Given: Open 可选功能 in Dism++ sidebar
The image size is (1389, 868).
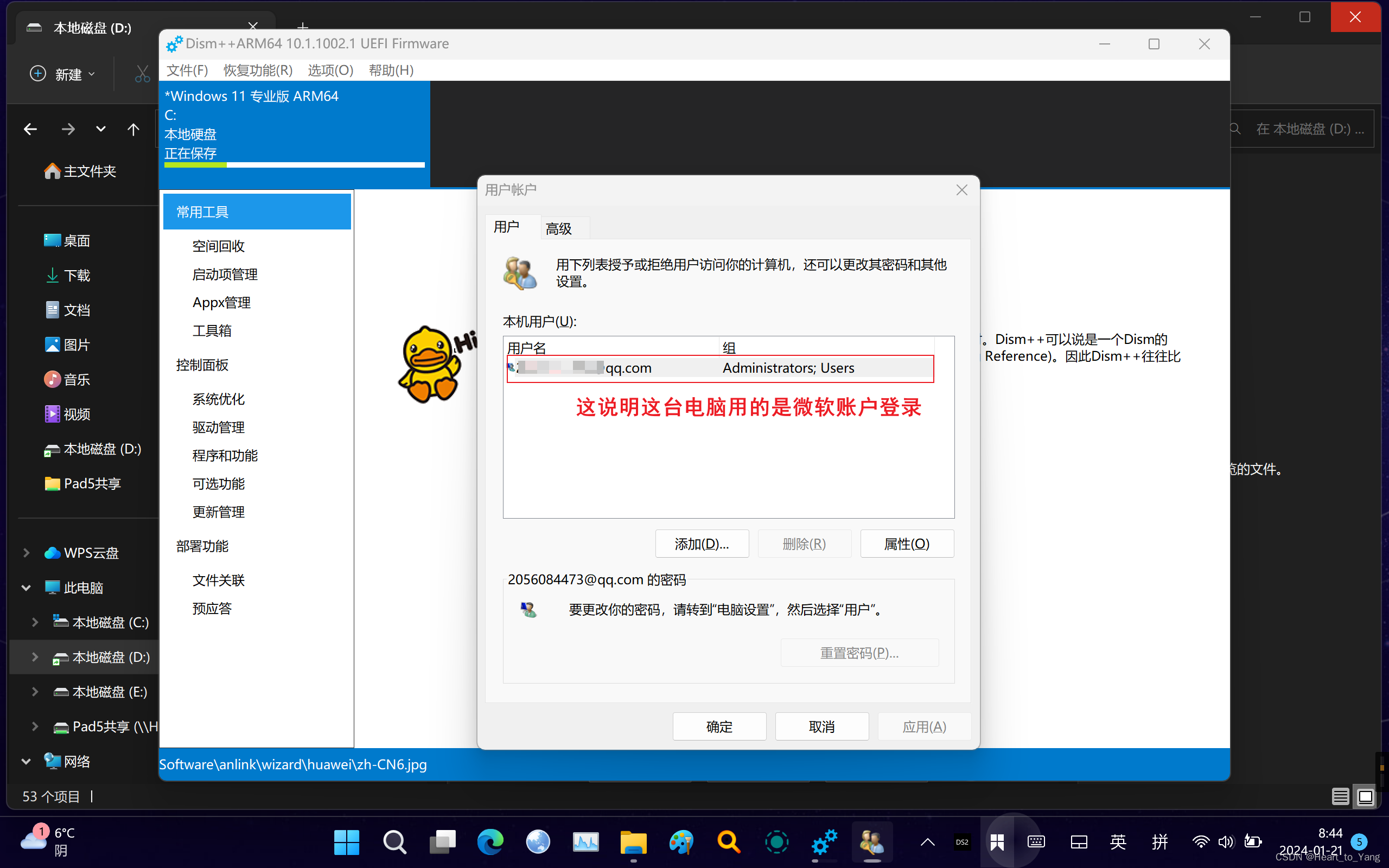Looking at the screenshot, I should (218, 483).
